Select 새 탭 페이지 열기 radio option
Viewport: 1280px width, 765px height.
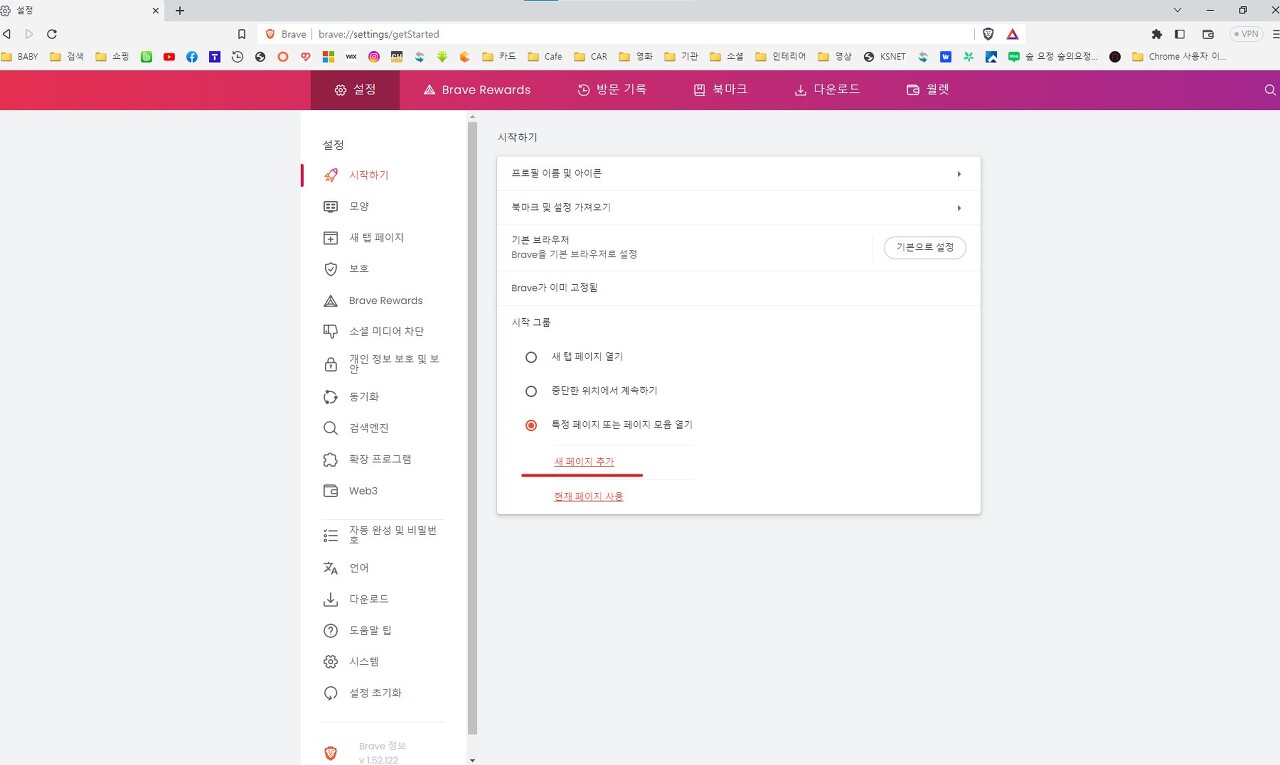tap(531, 357)
